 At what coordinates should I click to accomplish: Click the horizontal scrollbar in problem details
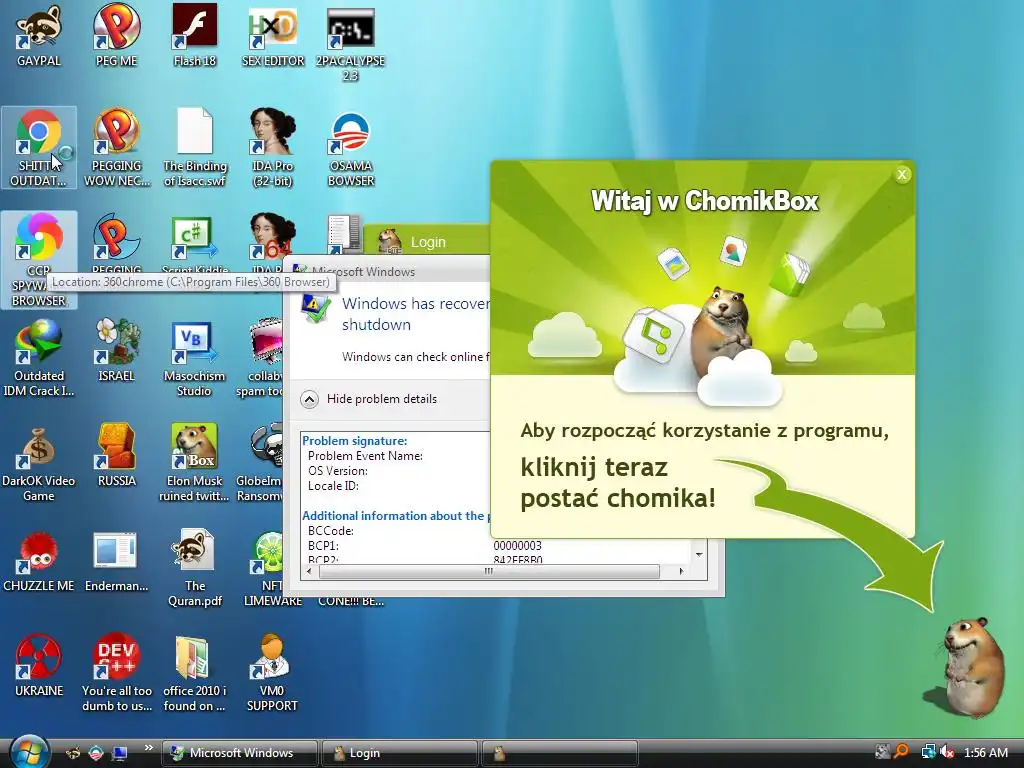click(x=489, y=571)
